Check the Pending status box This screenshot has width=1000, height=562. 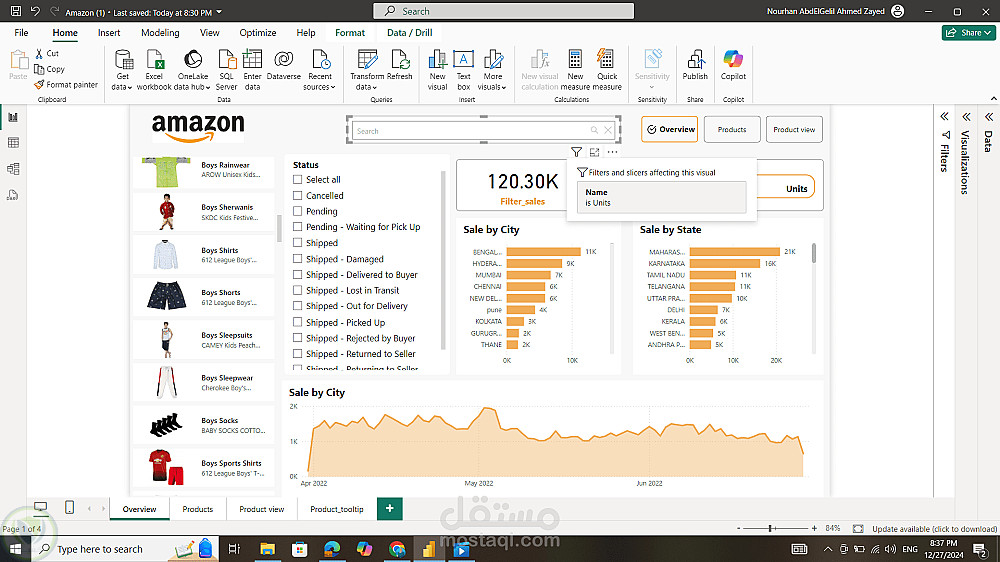tap(297, 211)
